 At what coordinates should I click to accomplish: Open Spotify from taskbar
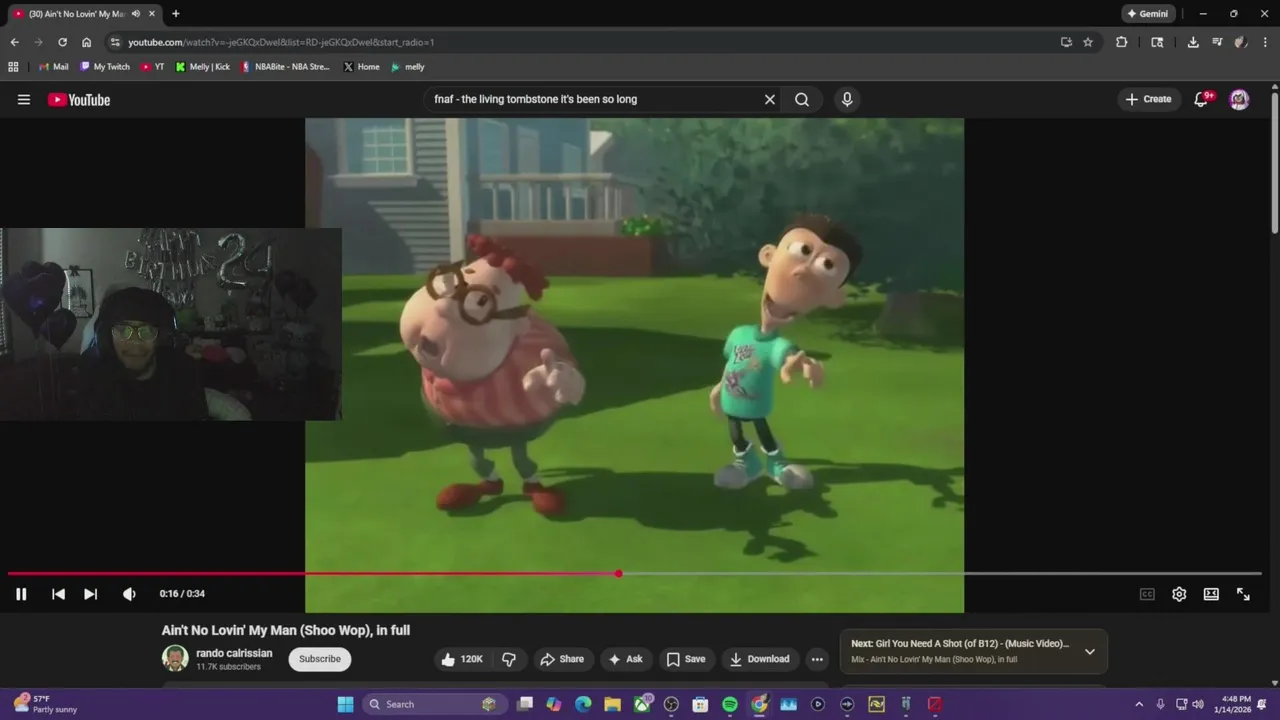tap(730, 704)
